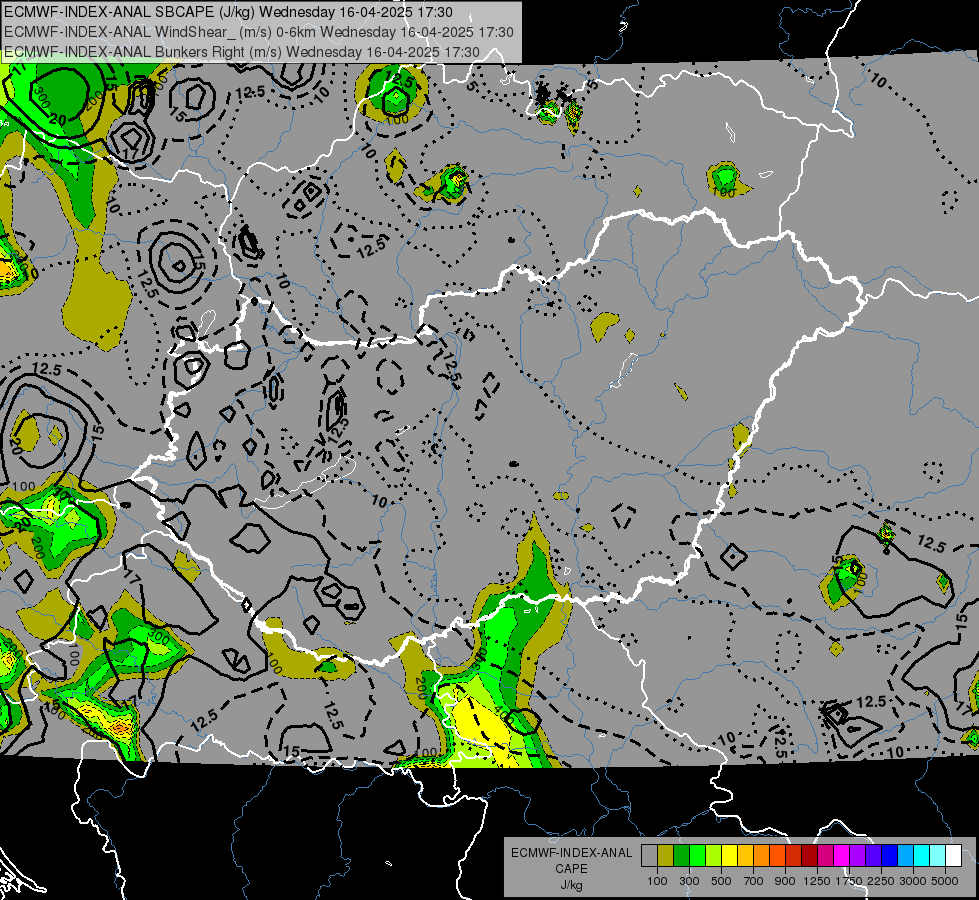Viewport: 979px width, 900px height.
Task: Click the dark red legend swatch
Action: pos(810,855)
